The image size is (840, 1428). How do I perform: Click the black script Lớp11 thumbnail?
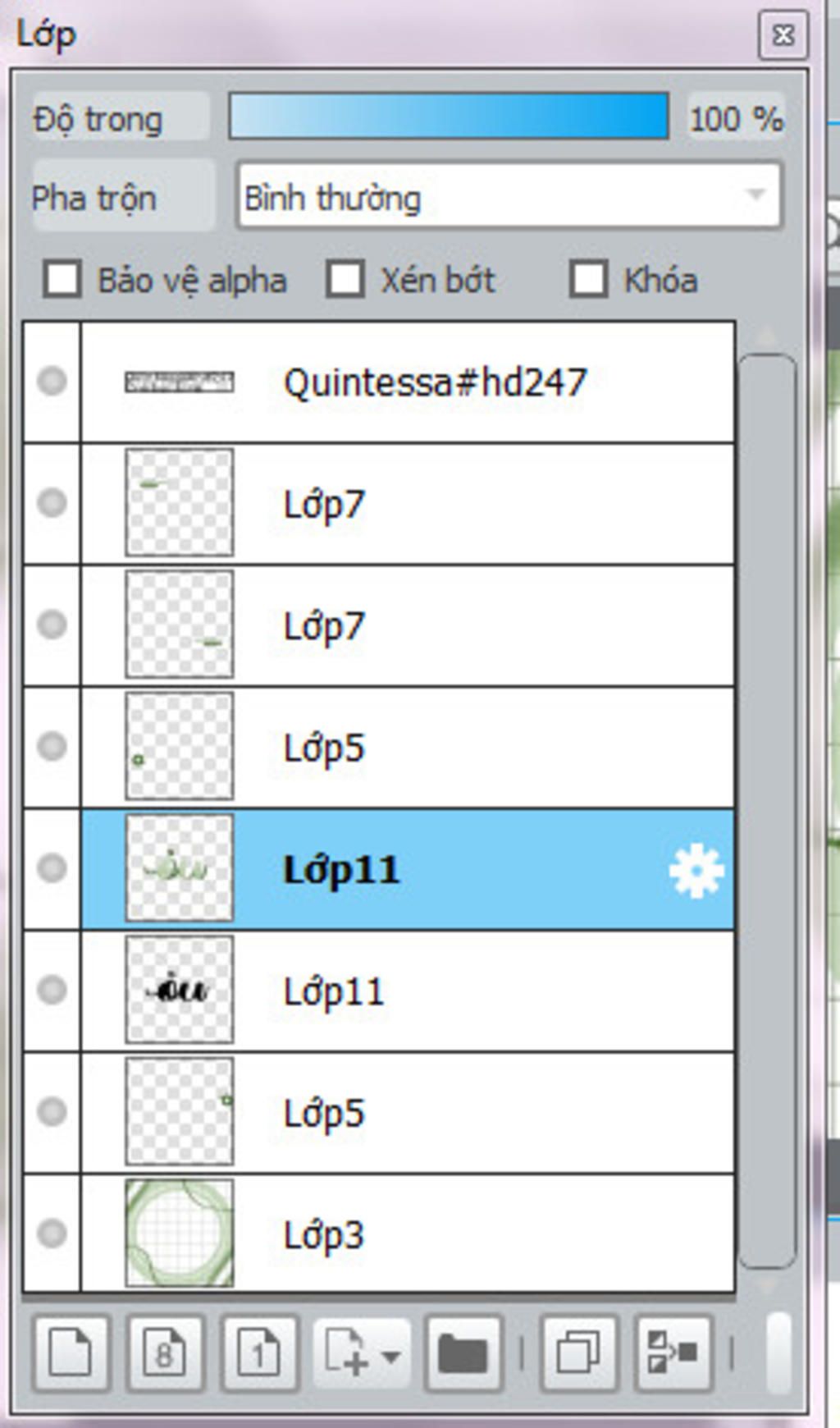180,990
